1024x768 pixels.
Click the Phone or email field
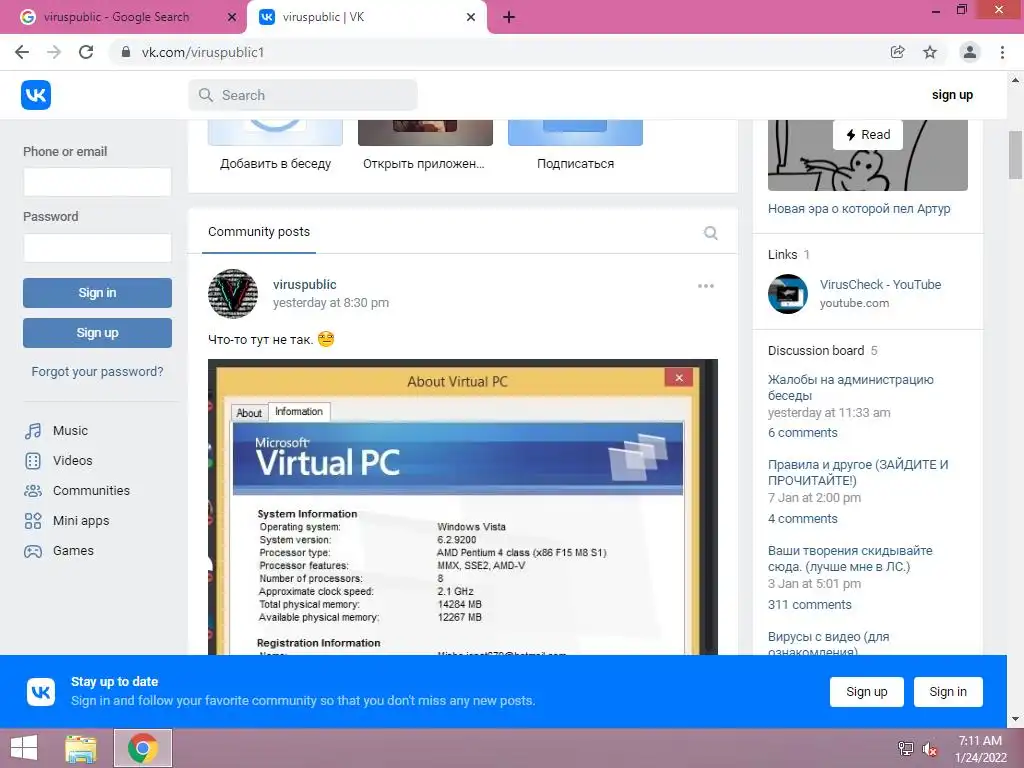click(97, 182)
